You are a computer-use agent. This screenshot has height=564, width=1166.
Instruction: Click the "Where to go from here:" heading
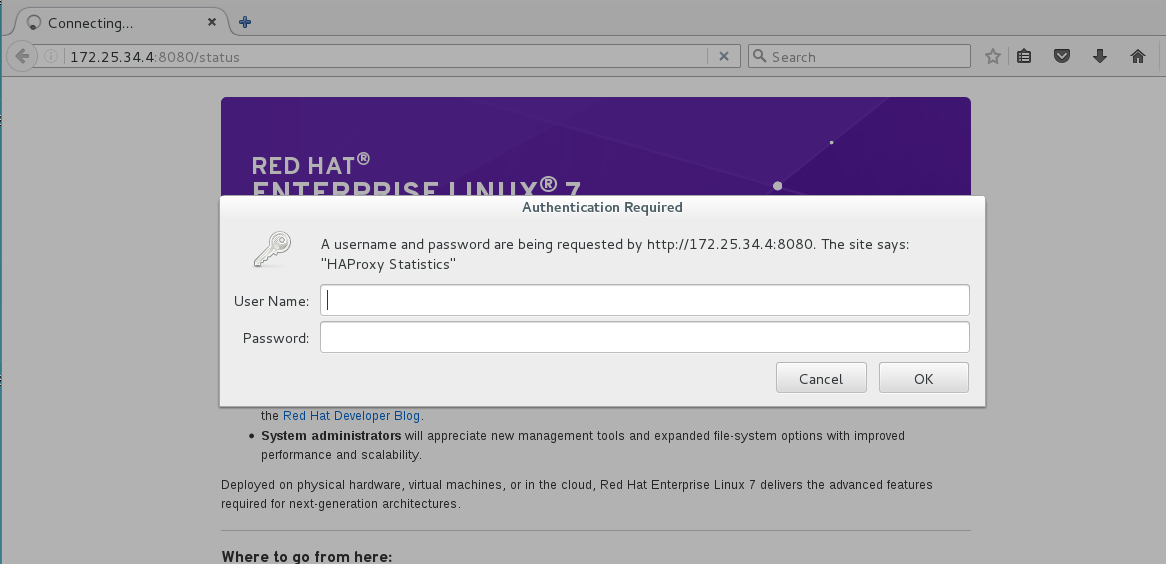pos(306,557)
